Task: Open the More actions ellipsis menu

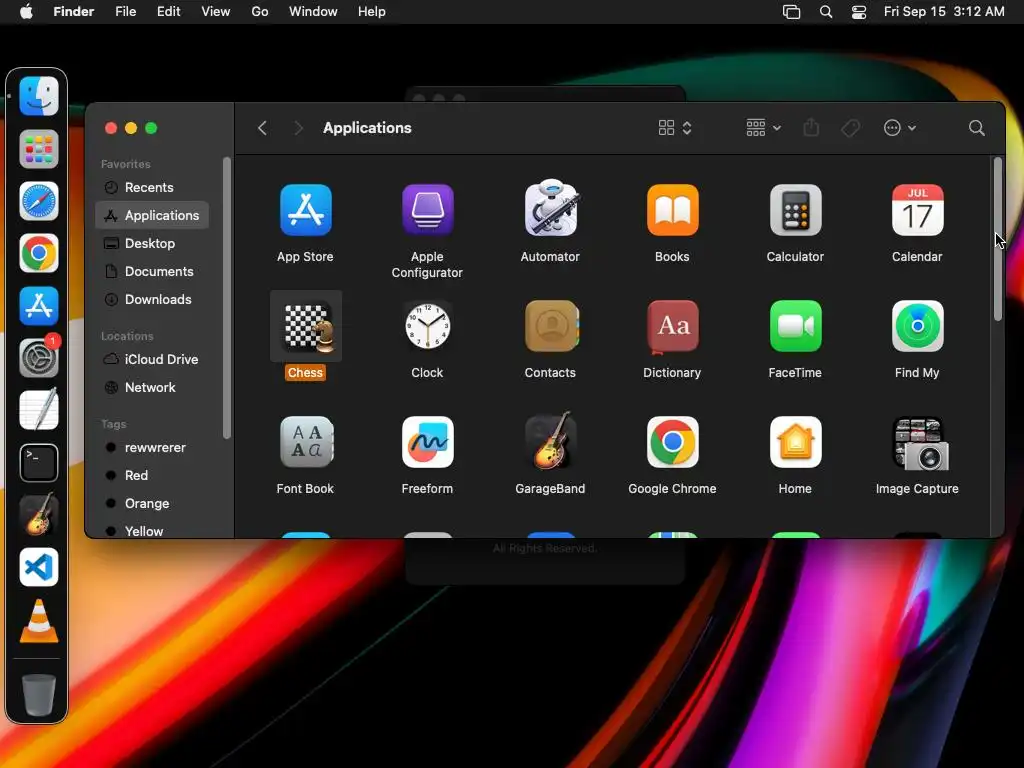Action: pyautogui.click(x=899, y=128)
